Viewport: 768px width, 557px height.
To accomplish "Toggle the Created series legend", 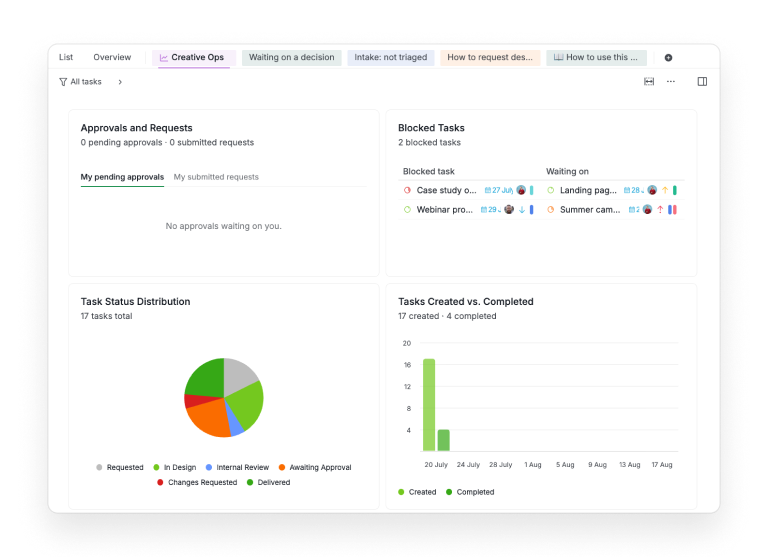I will point(417,492).
